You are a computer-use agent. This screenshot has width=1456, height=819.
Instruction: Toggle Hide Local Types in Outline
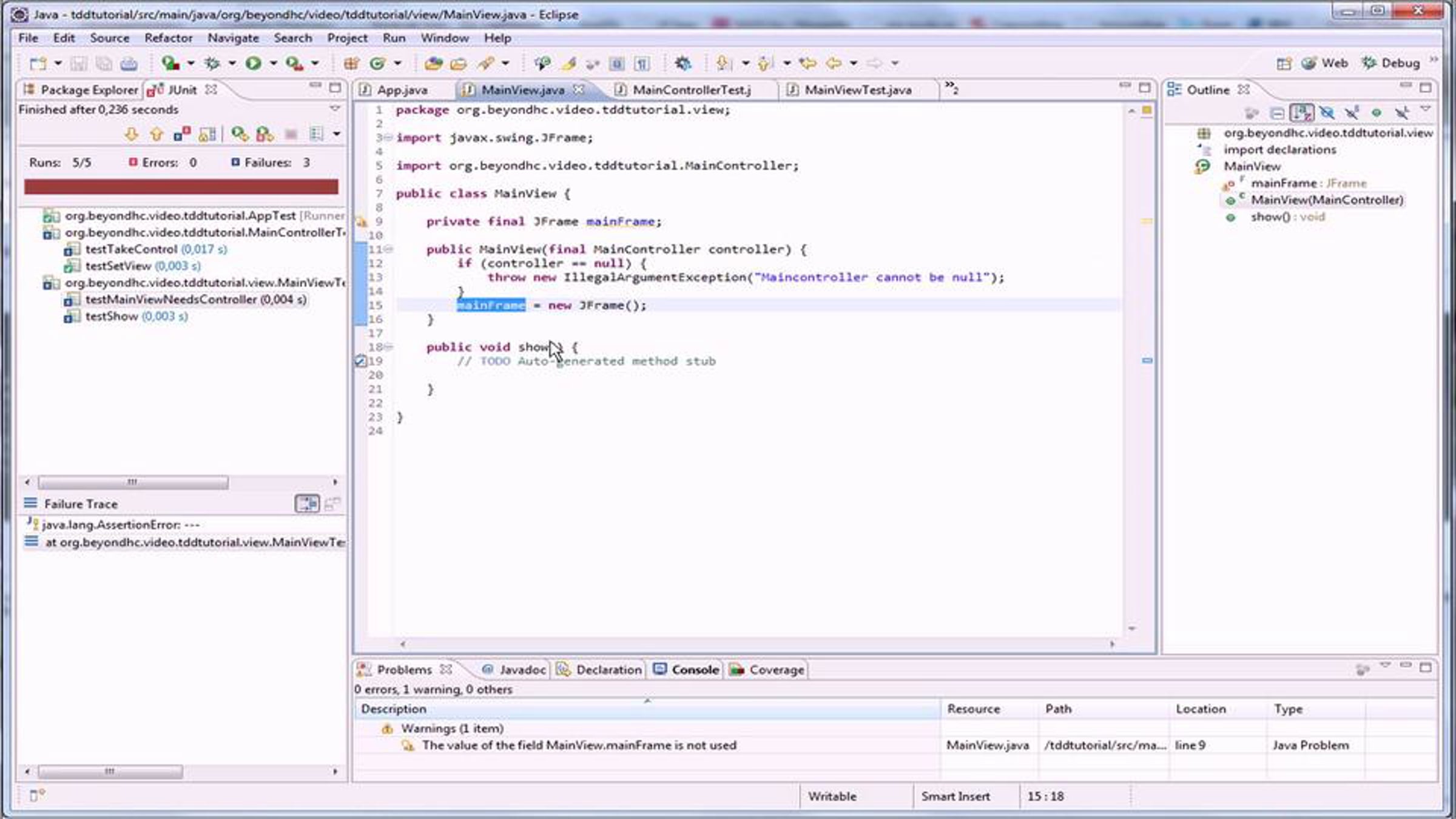click(x=1401, y=113)
